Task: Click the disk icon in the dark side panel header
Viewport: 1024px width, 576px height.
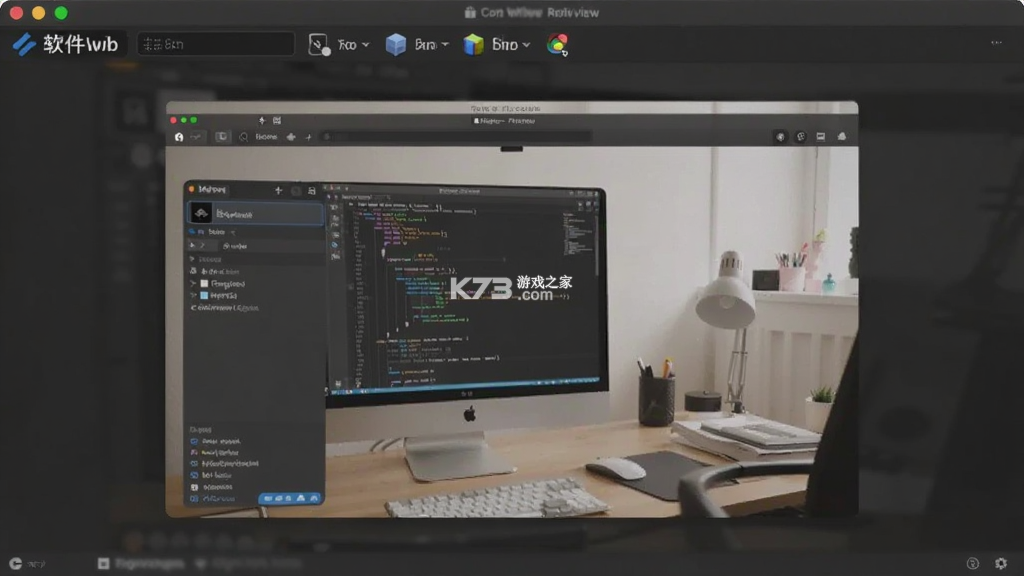Action: 312,190
